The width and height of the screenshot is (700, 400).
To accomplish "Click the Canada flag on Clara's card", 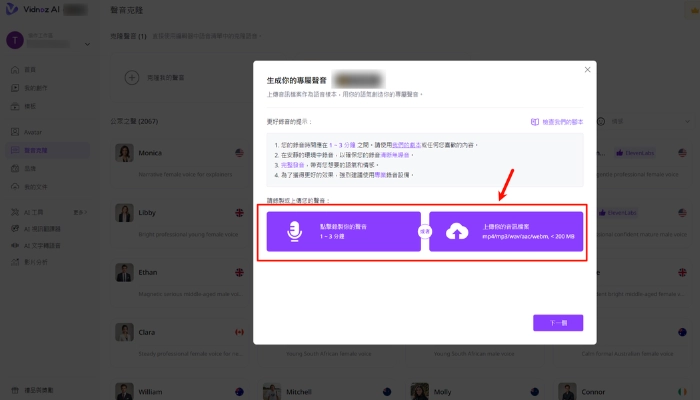I will [239, 332].
